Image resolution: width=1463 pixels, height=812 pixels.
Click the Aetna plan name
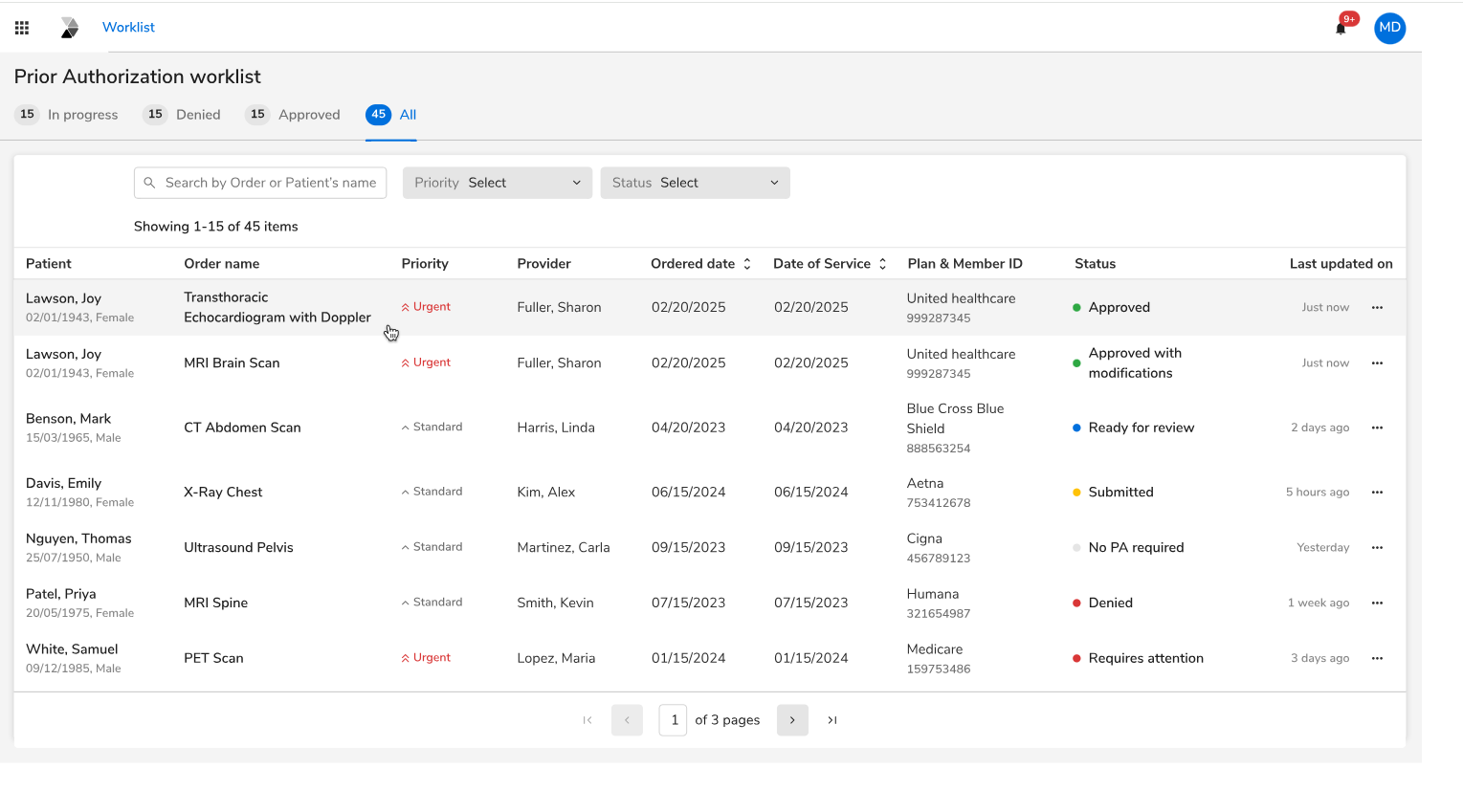[925, 483]
